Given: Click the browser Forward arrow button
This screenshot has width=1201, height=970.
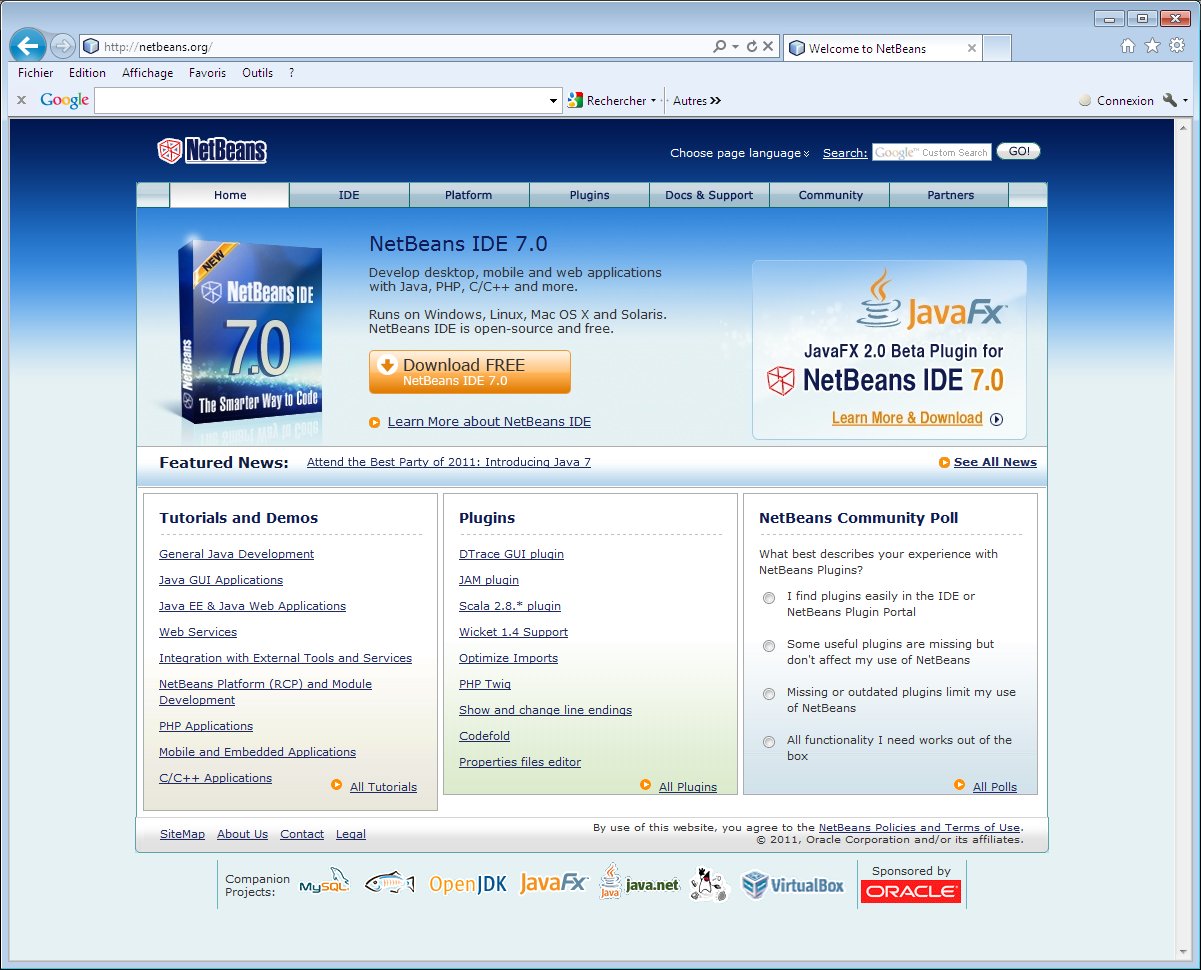Looking at the screenshot, I should (x=62, y=46).
